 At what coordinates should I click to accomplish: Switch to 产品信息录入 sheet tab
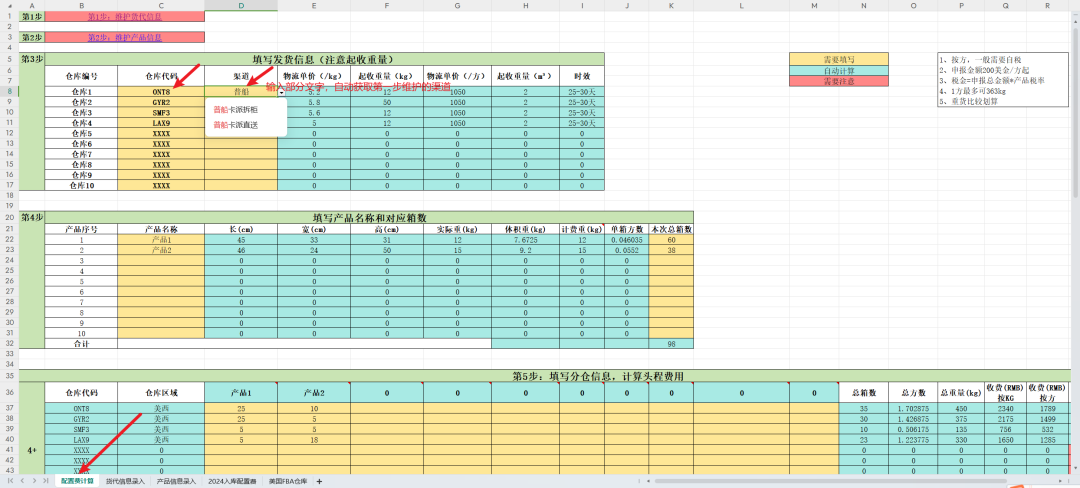point(176,480)
